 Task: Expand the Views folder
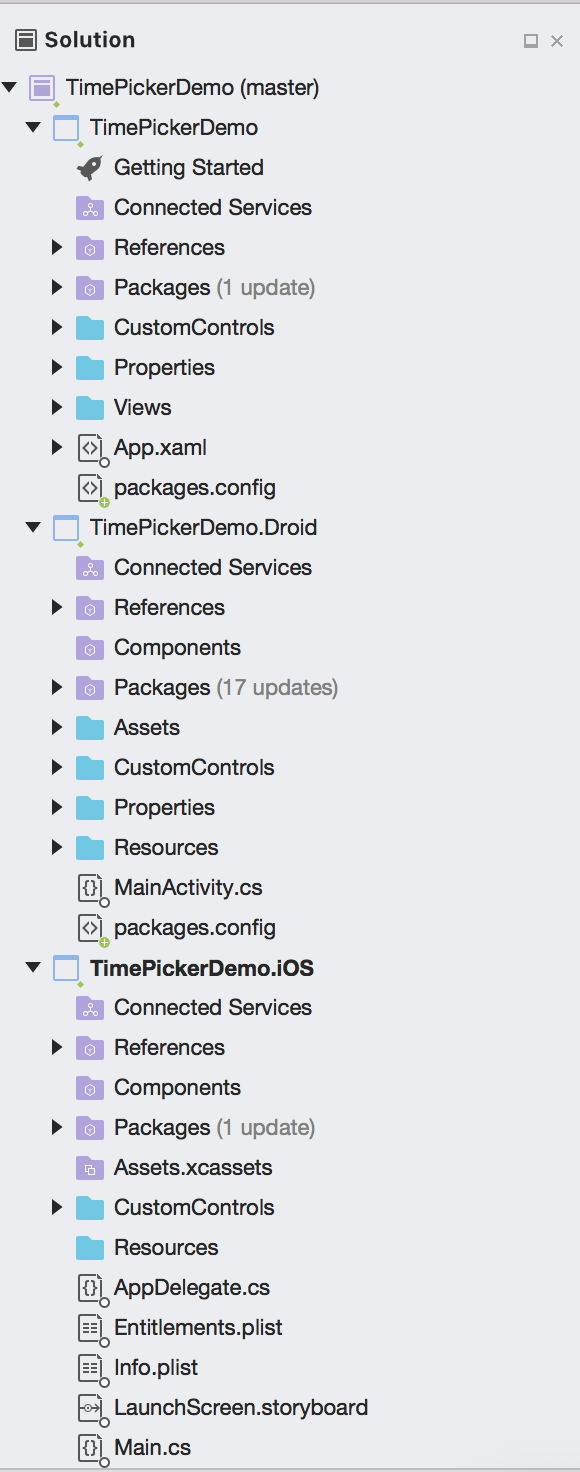coord(58,407)
